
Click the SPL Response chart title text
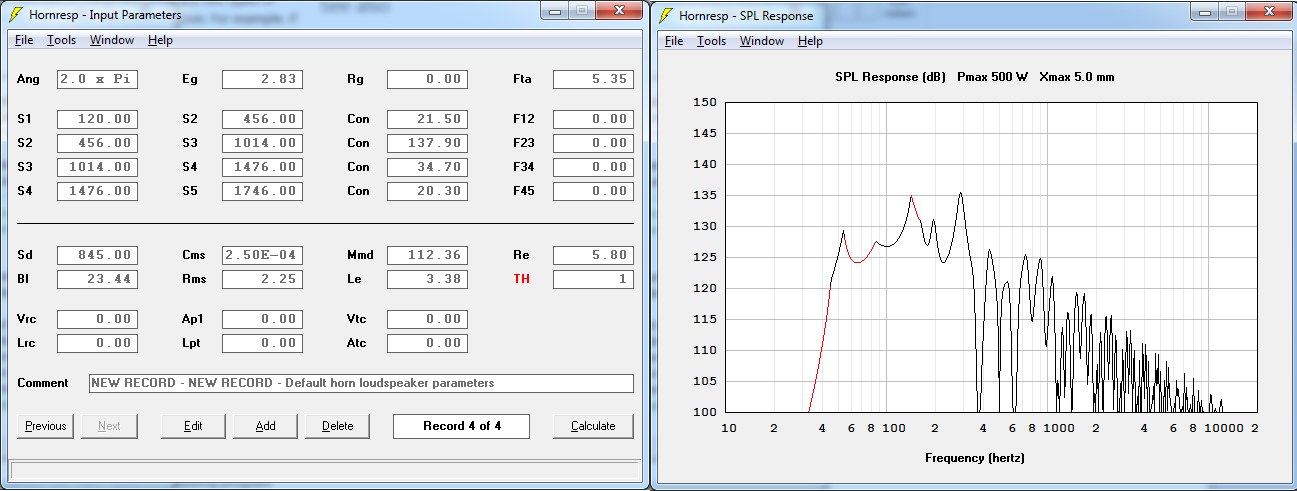(x=974, y=77)
